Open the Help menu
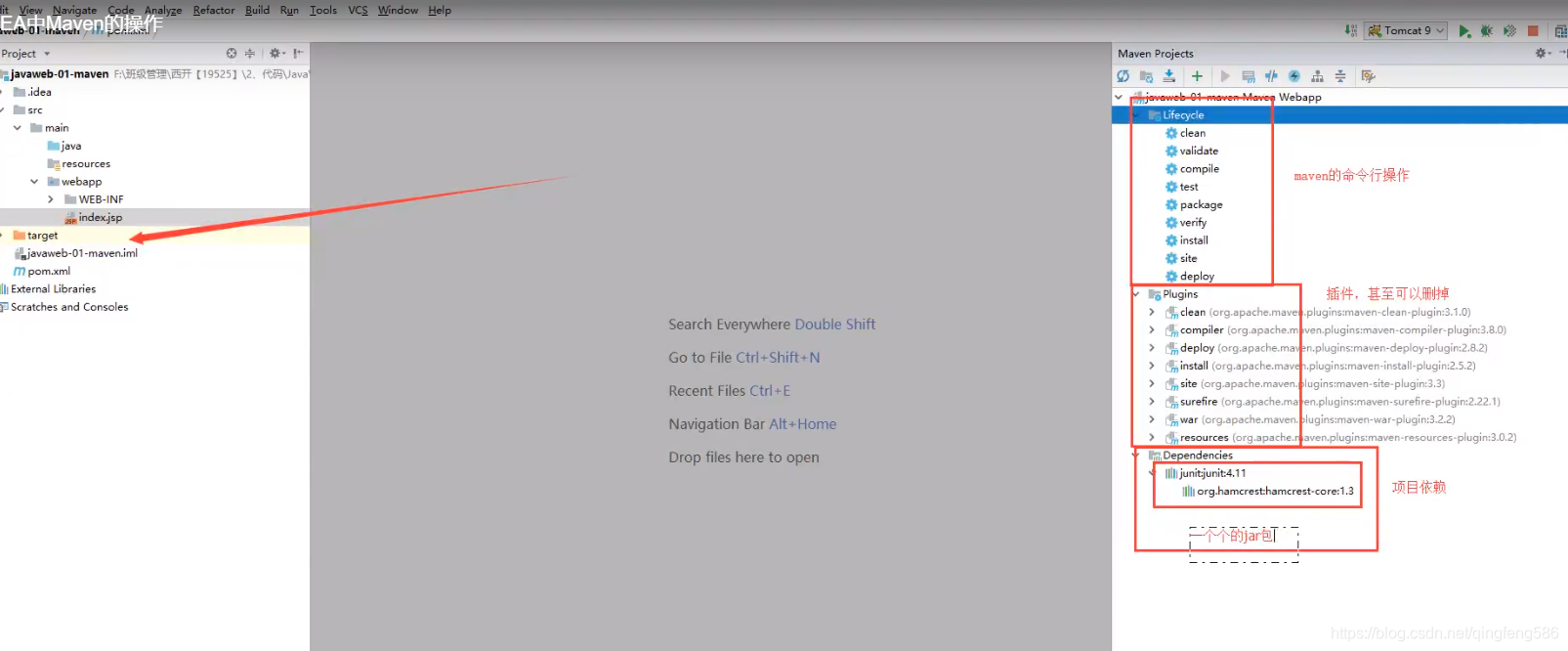The height and width of the screenshot is (651, 1568). 440,10
